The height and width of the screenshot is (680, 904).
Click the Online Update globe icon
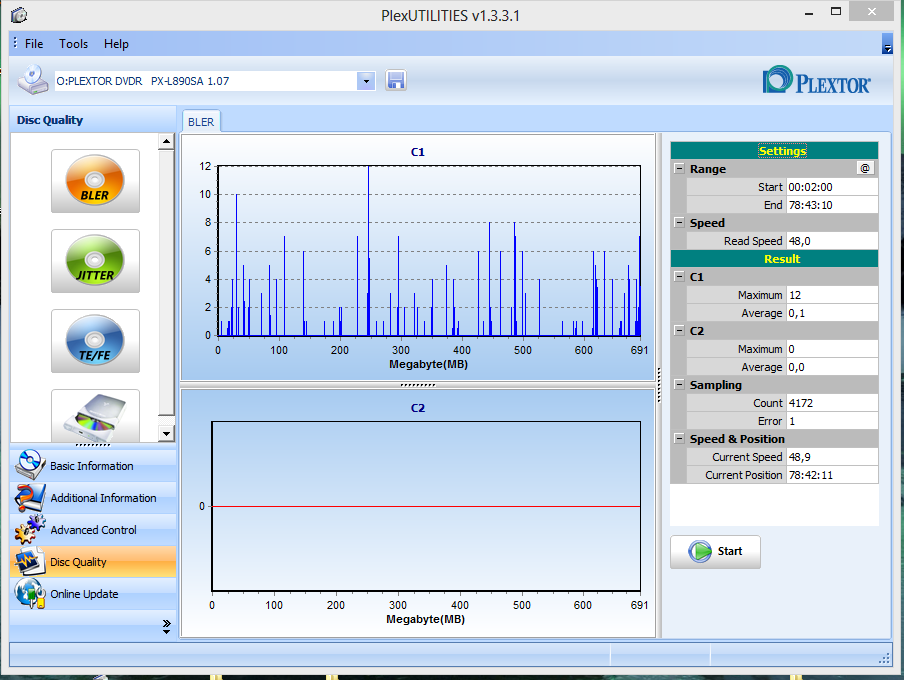tap(30, 593)
